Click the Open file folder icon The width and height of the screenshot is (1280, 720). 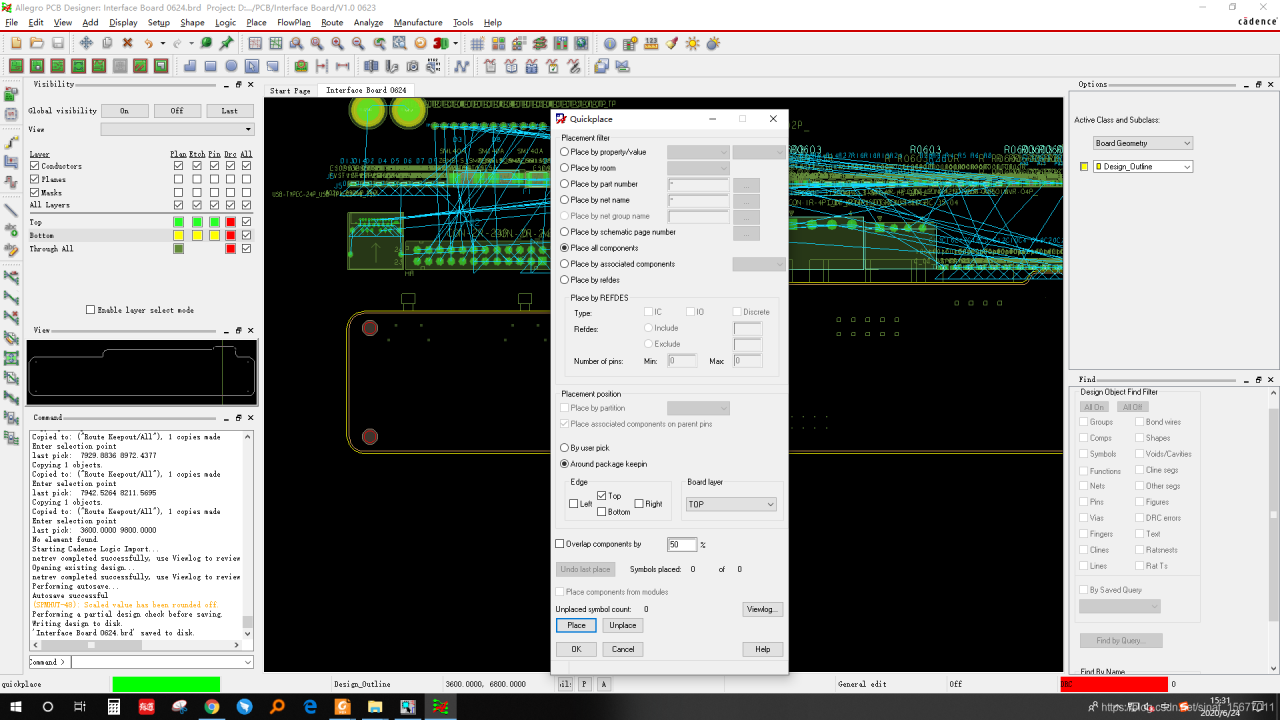pyautogui.click(x=37, y=43)
